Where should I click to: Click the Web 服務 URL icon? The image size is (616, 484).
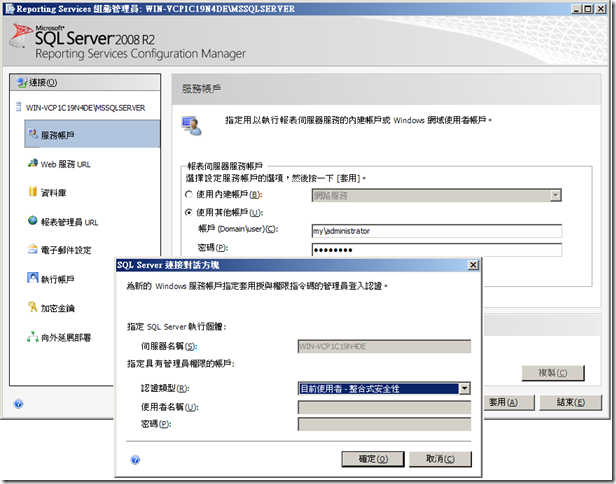coord(33,163)
